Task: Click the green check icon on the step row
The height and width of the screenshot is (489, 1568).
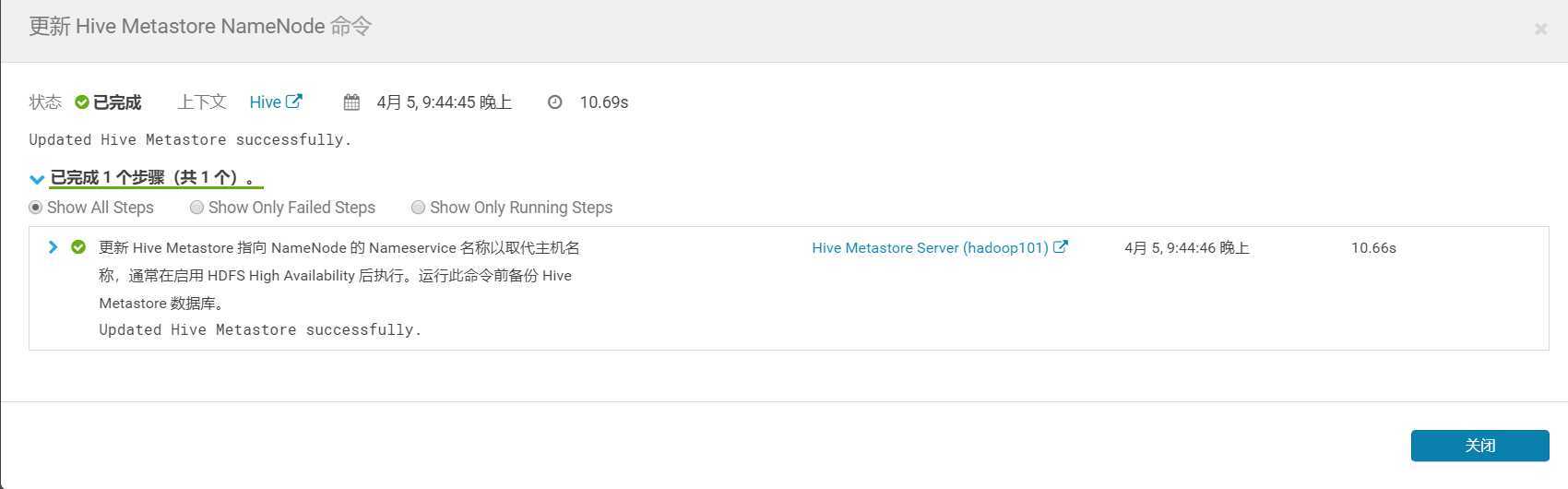Action: point(78,247)
